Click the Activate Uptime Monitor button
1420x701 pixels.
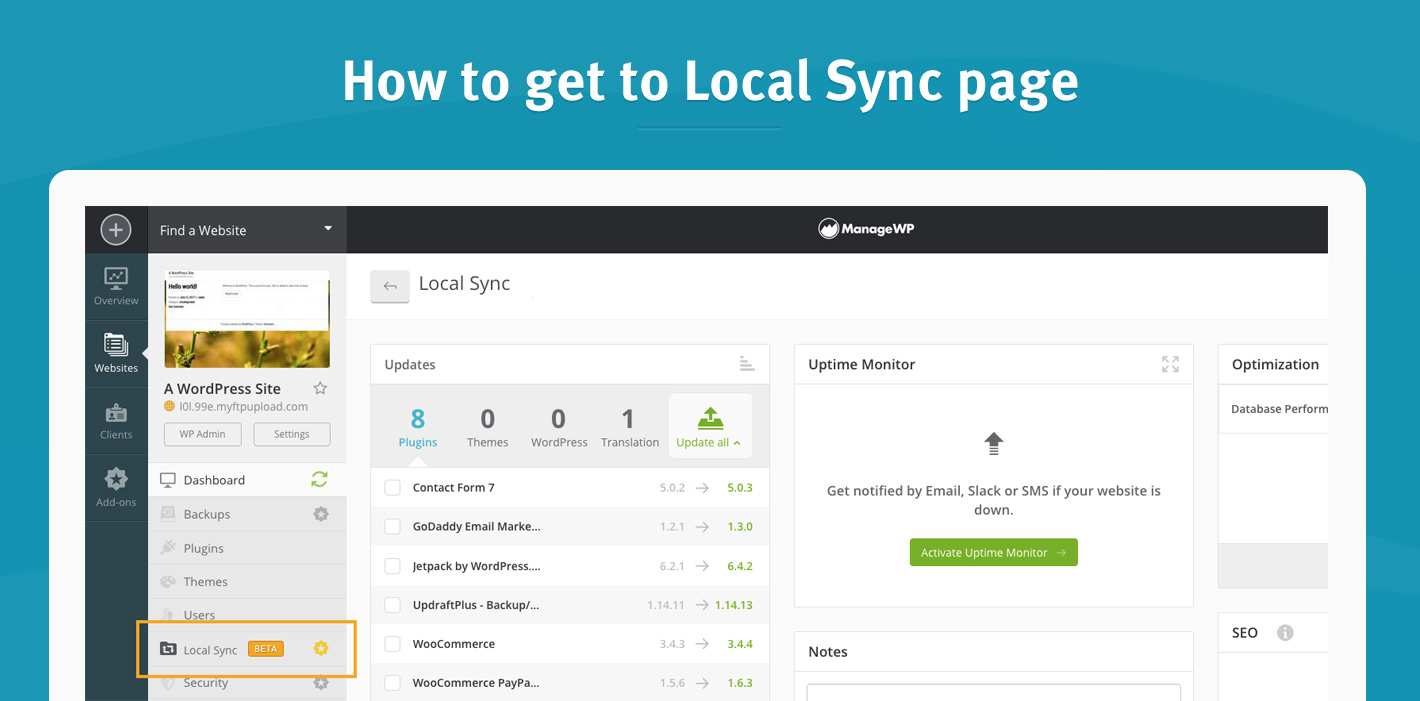point(993,552)
